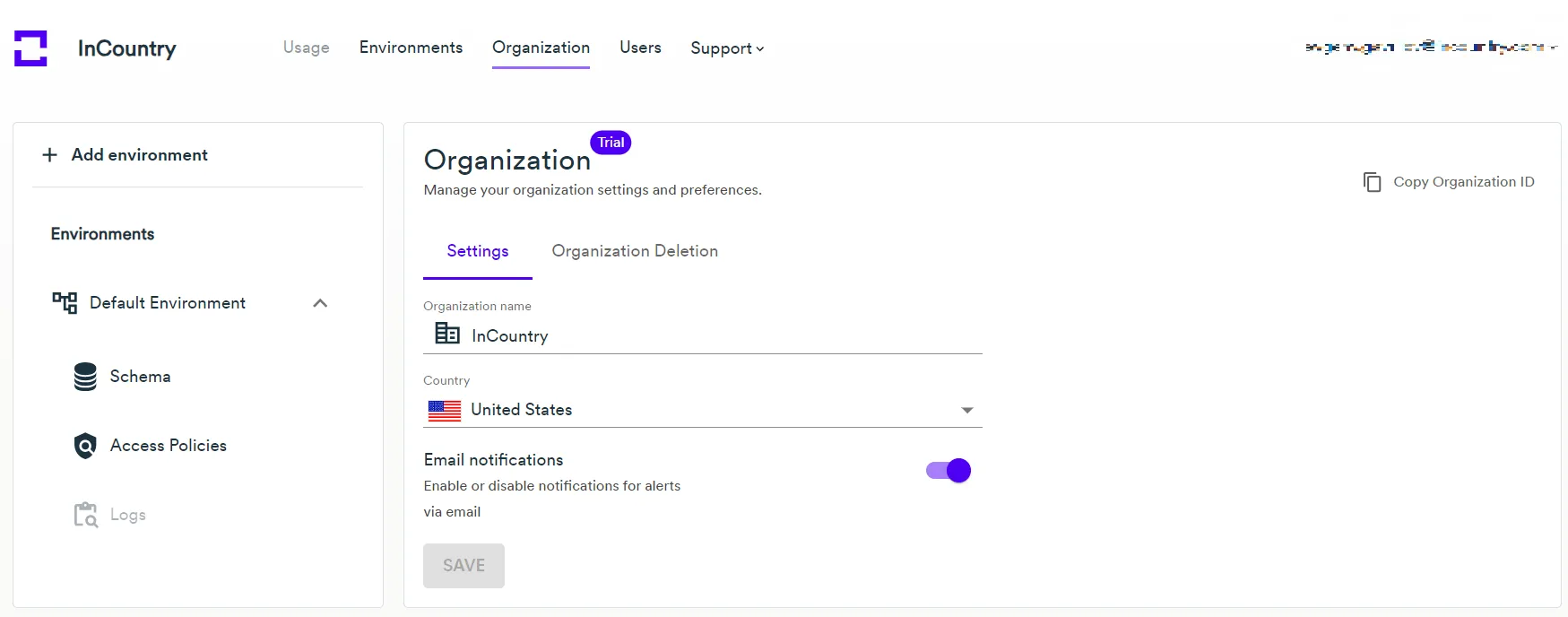Open Schema via its database icon
The width and height of the screenshot is (1568, 617).
[x=85, y=377]
